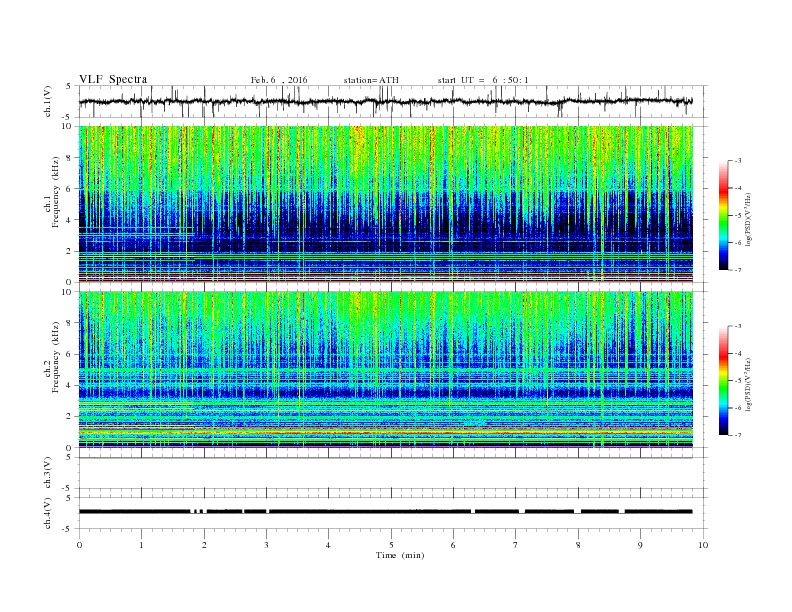This screenshot has width=792, height=612.
Task: Click time axis tick label "1"
Action: [x=141, y=545]
